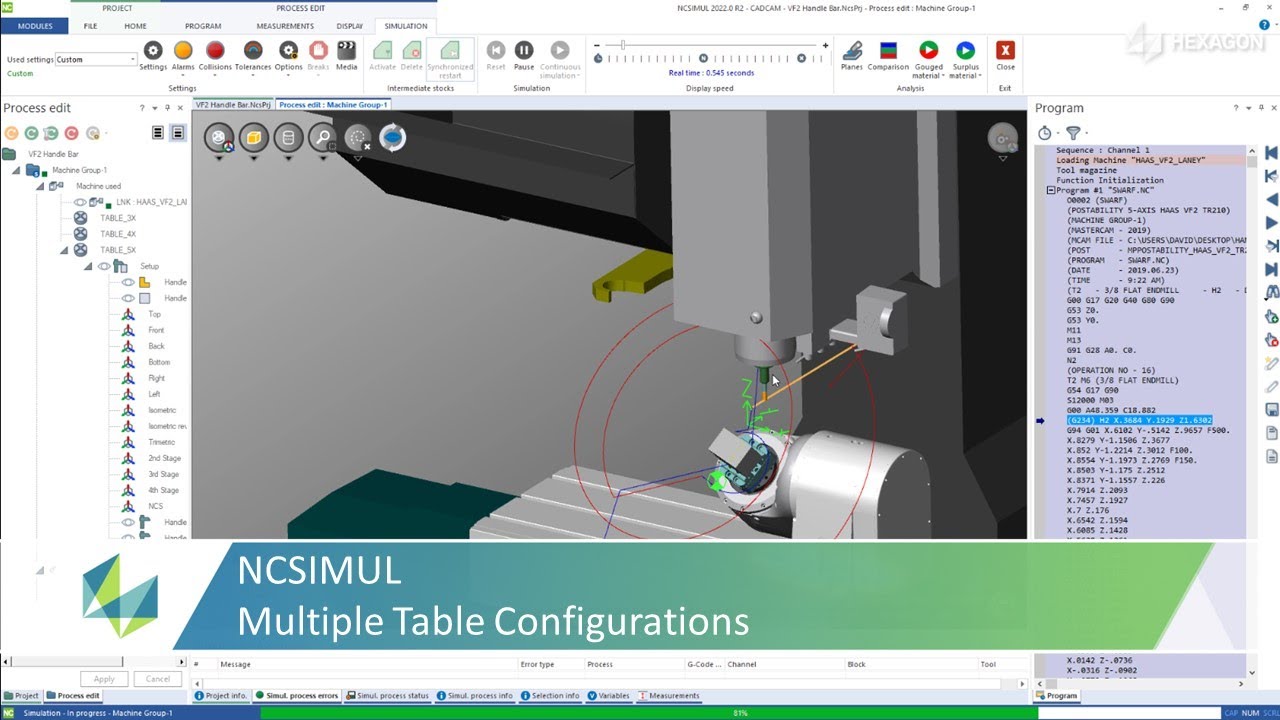Image resolution: width=1280 pixels, height=720 pixels.
Task: Open the Alarms settings icon
Action: (183, 50)
